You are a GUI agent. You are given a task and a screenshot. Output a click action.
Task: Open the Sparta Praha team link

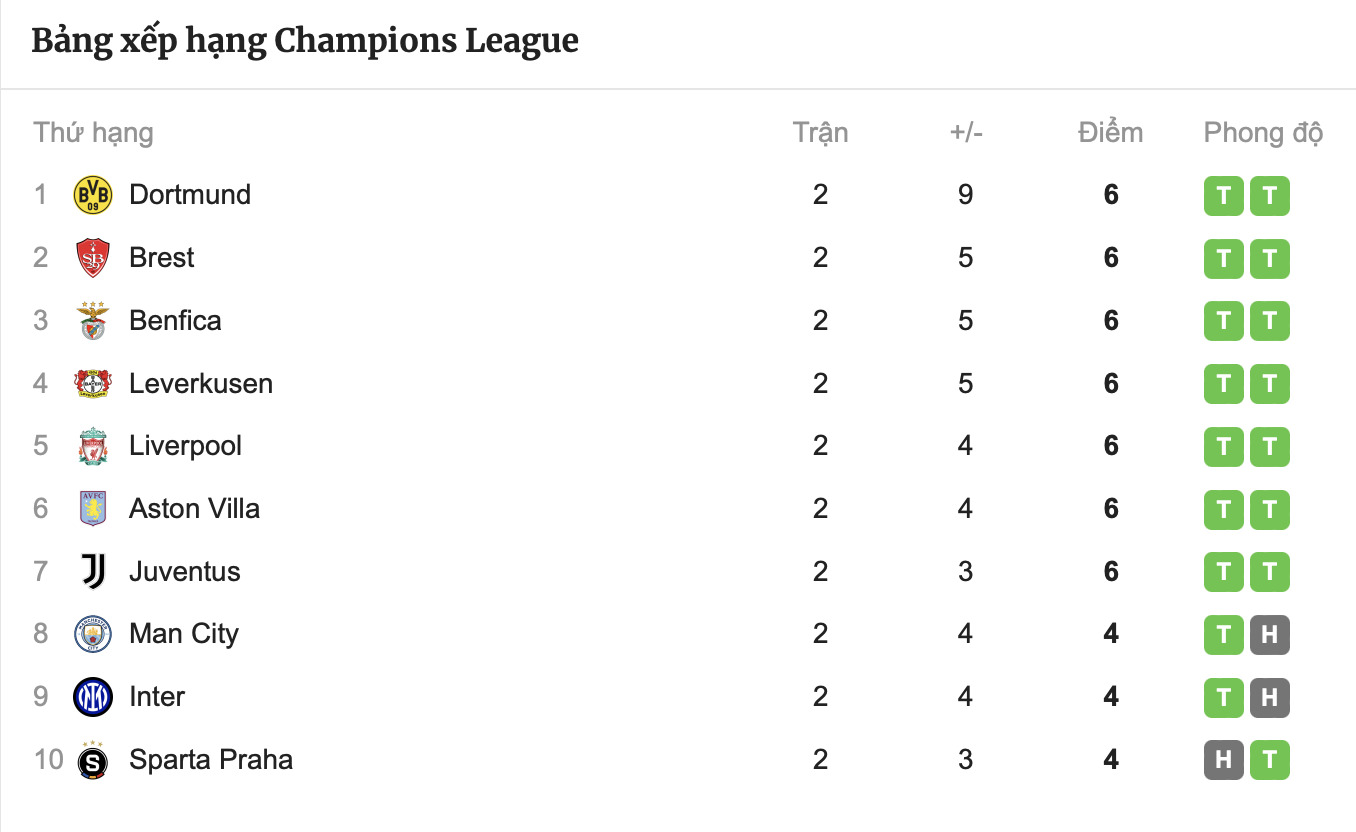tap(211, 760)
